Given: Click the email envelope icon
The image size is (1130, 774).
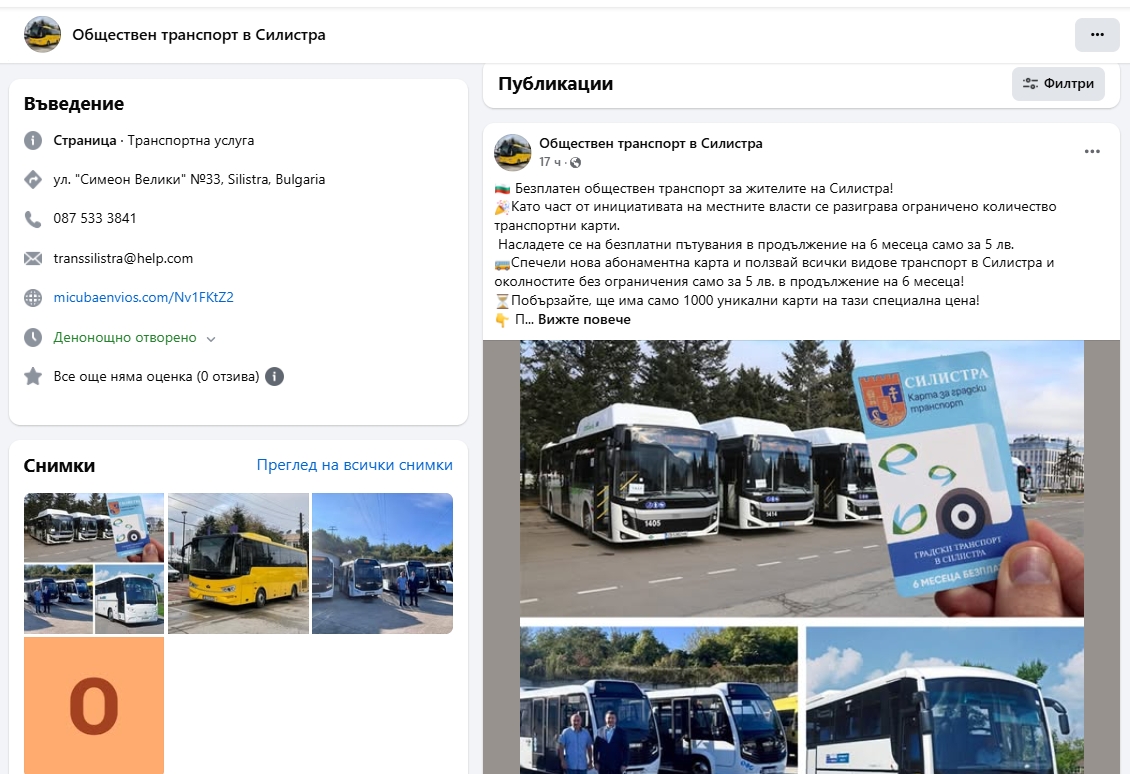Looking at the screenshot, I should point(33,258).
